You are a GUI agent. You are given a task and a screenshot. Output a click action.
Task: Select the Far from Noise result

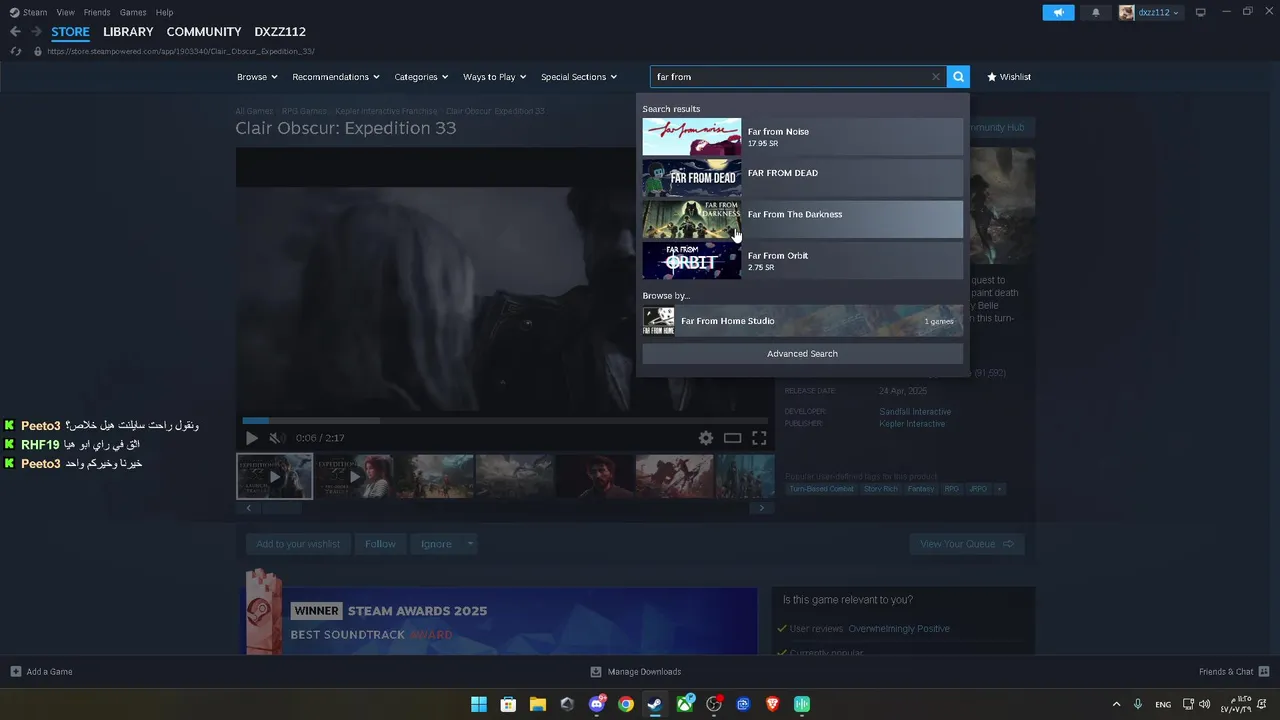pos(802,137)
